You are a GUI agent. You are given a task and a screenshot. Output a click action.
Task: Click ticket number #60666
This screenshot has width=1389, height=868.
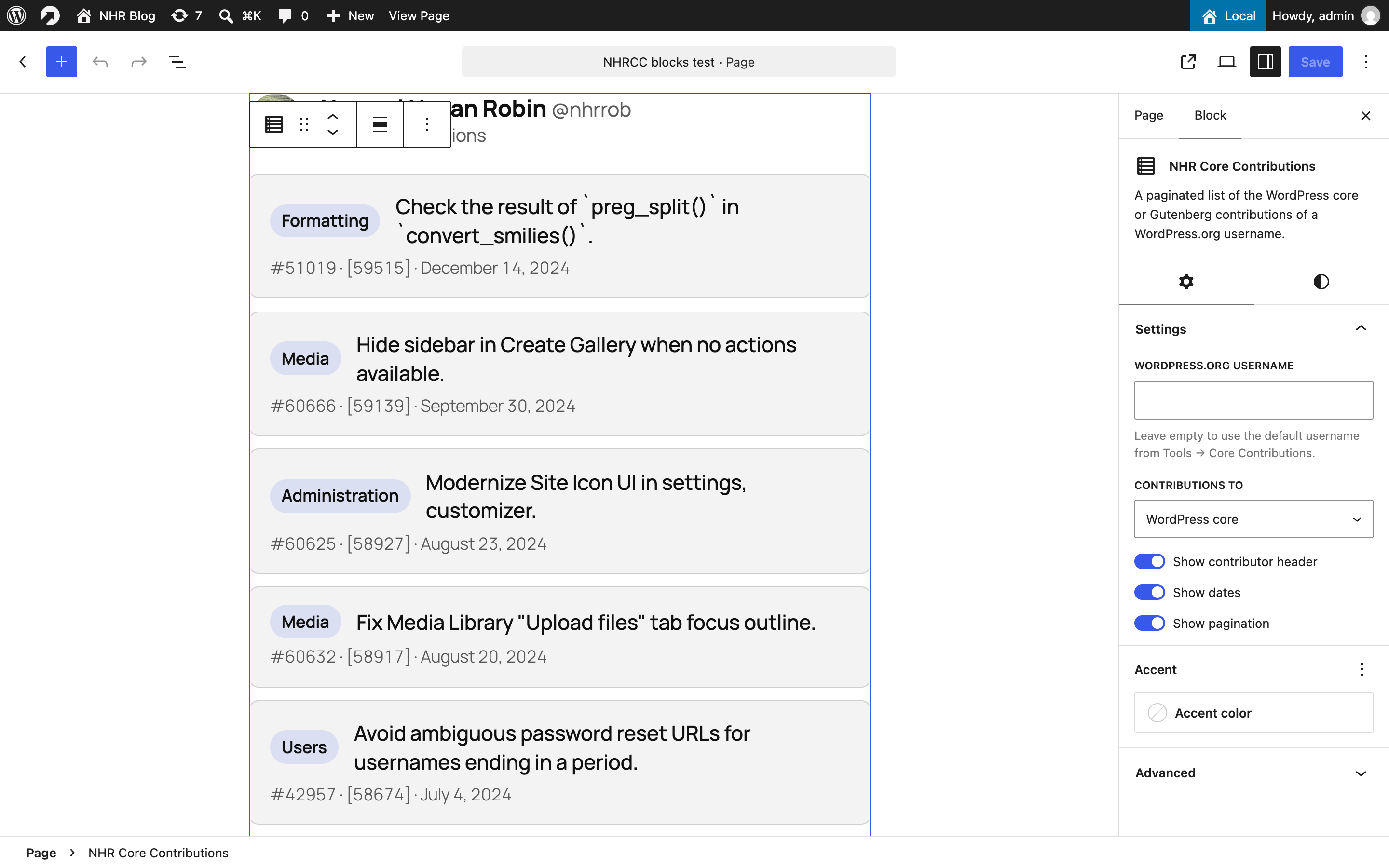click(303, 406)
